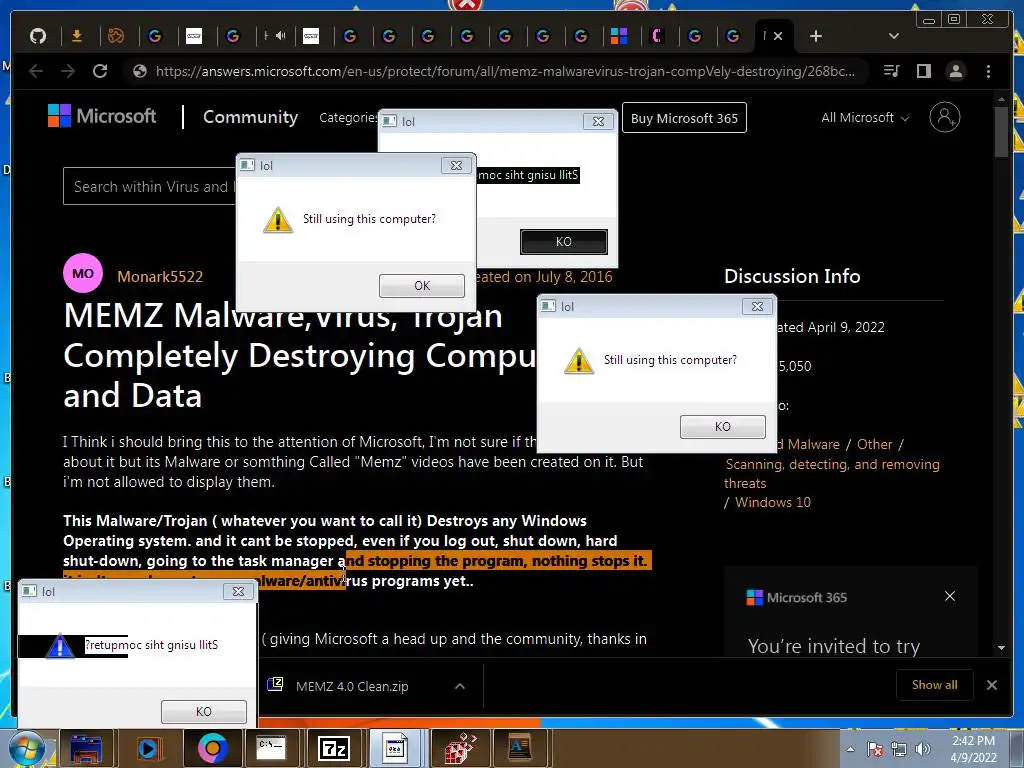Open the tab with the download arrow icon
Image resolution: width=1024 pixels, height=768 pixels.
[77, 36]
